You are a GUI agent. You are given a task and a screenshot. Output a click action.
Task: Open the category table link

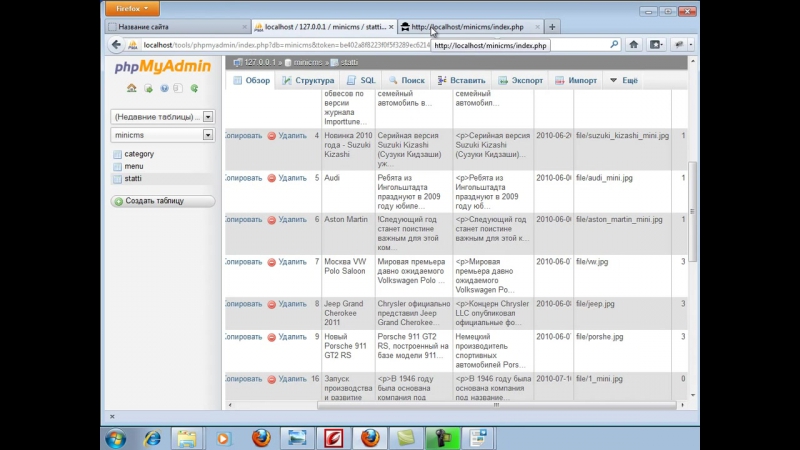139,154
